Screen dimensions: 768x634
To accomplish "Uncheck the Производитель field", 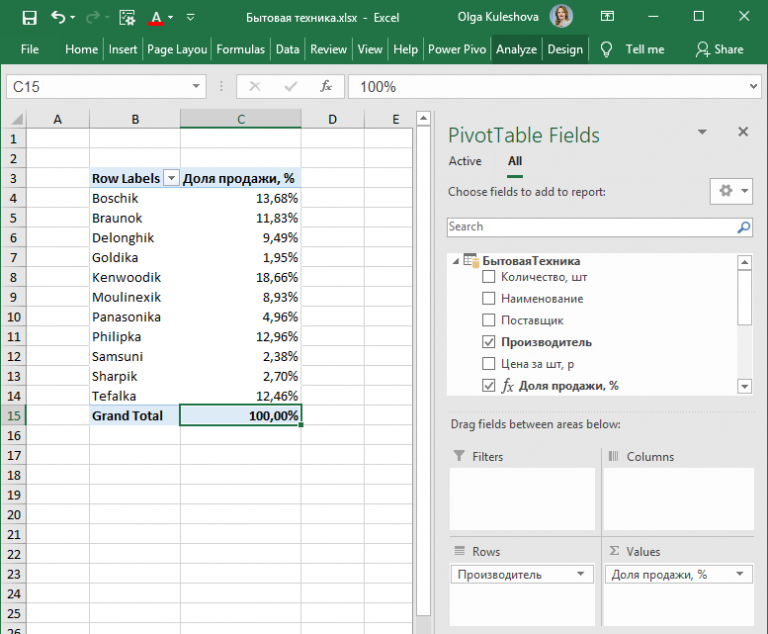I will click(x=488, y=341).
